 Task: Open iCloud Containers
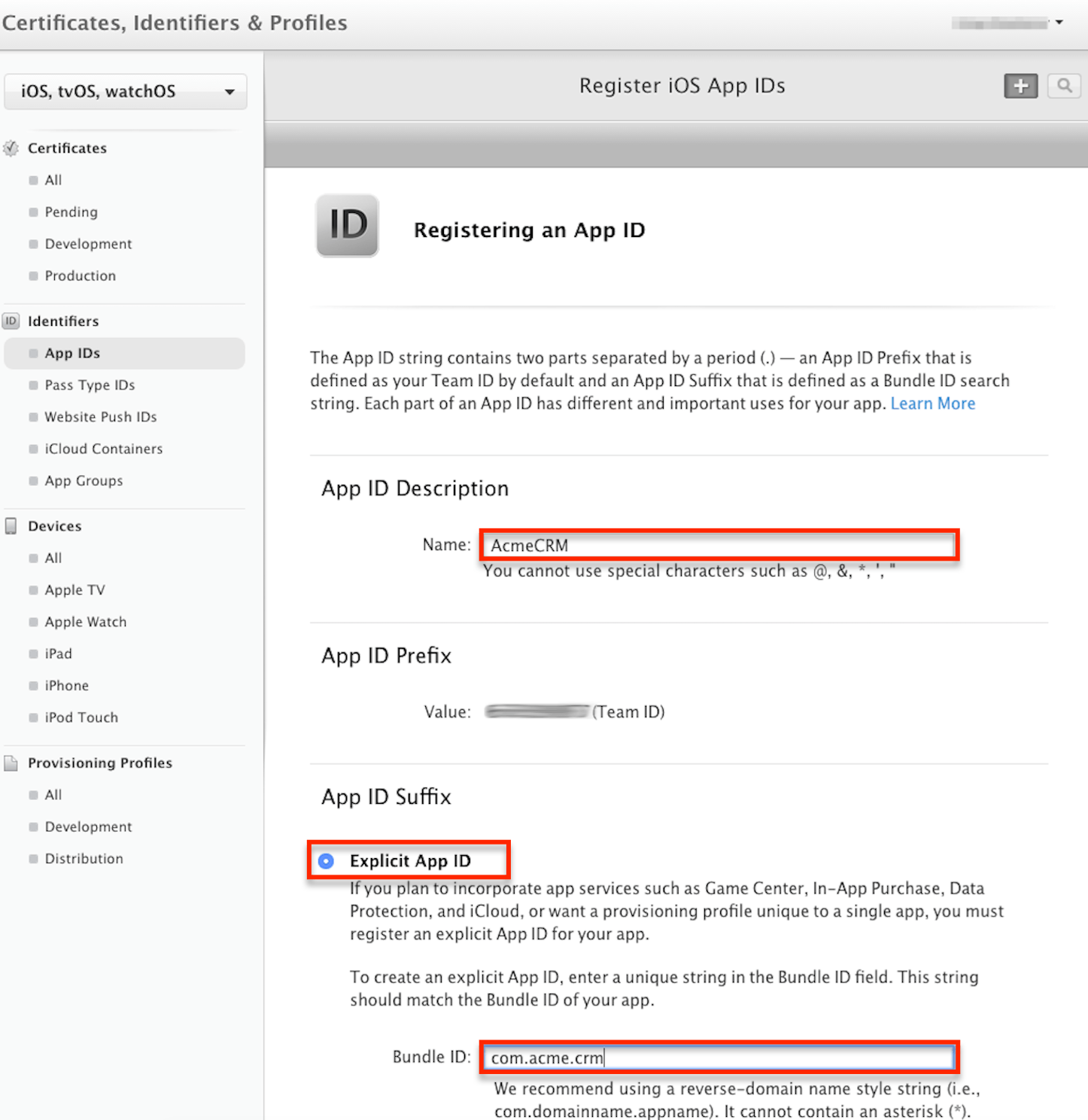[x=104, y=449]
